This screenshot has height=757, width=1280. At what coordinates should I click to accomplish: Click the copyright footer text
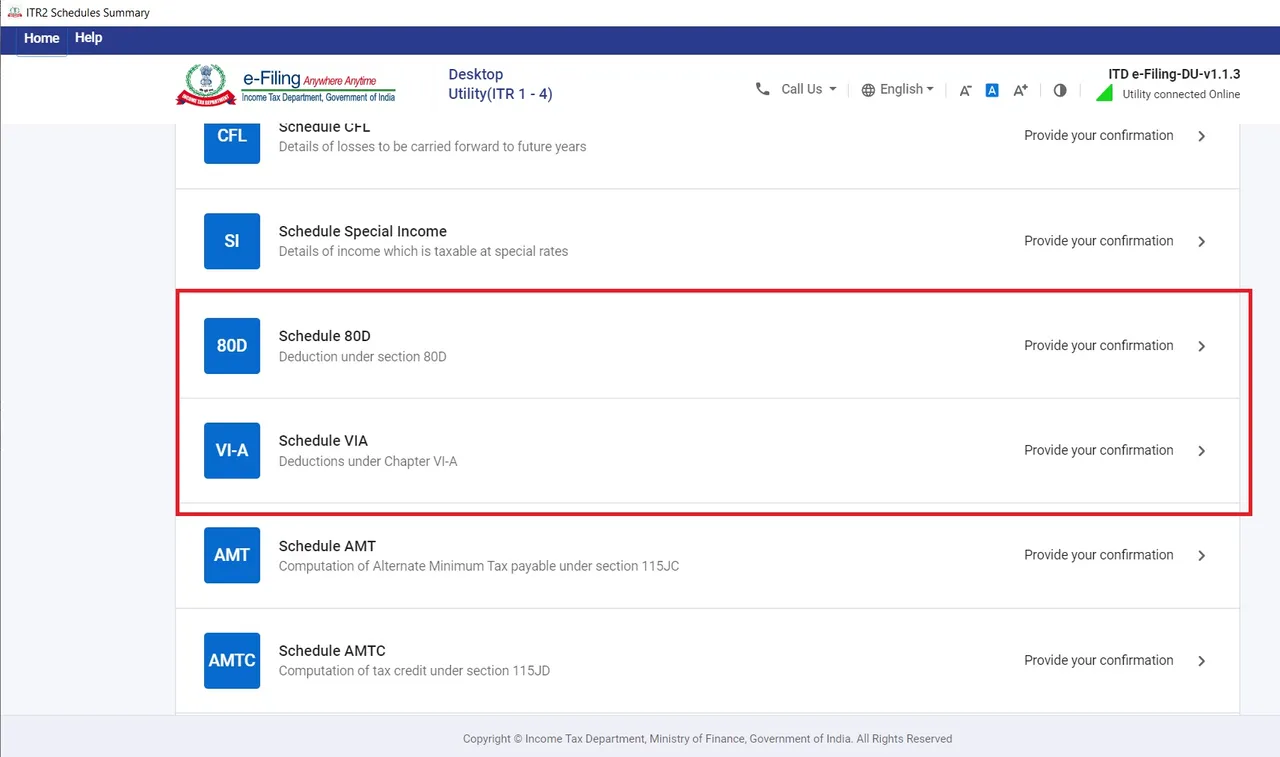(x=707, y=739)
